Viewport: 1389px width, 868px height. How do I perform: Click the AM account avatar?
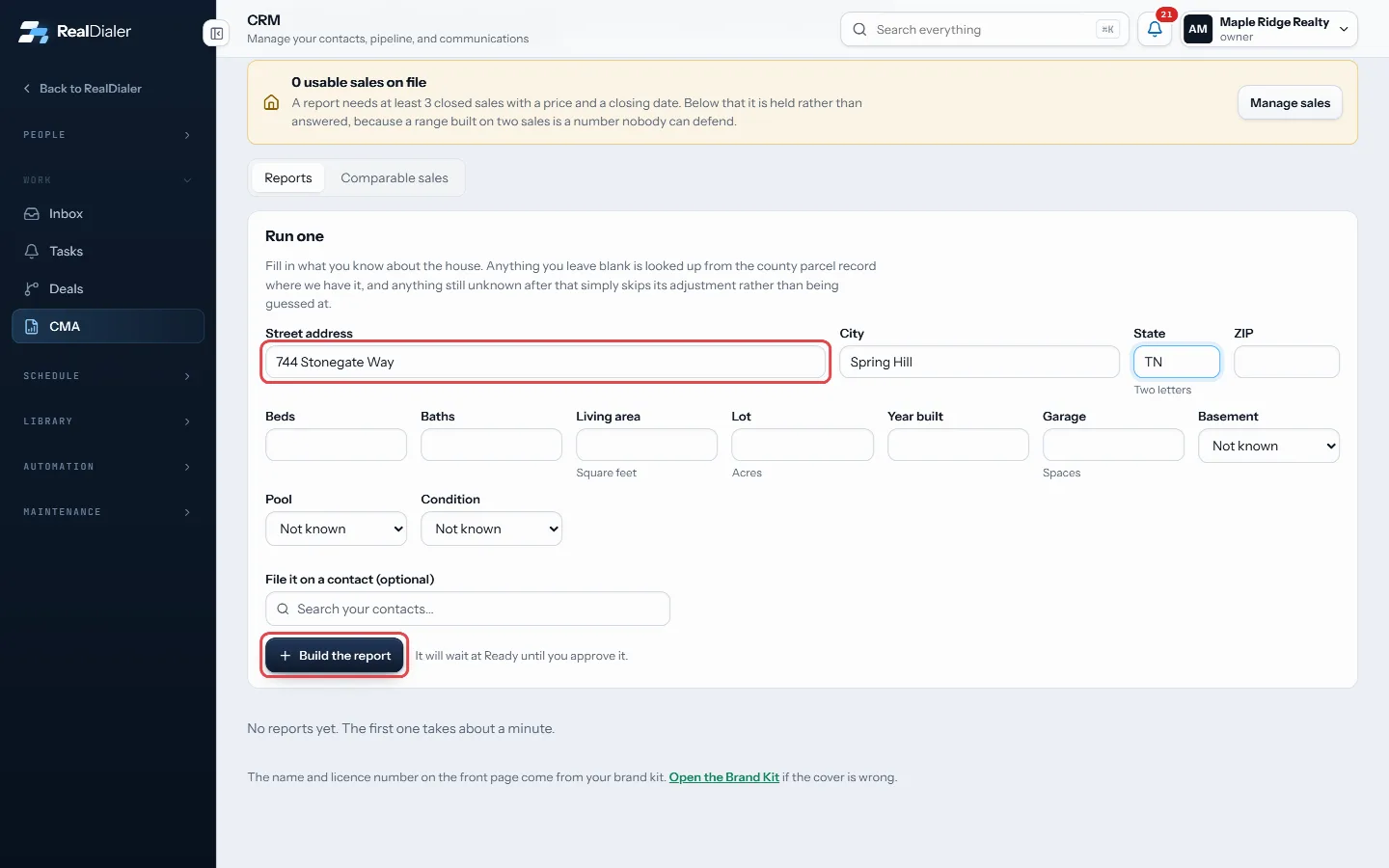[1198, 29]
